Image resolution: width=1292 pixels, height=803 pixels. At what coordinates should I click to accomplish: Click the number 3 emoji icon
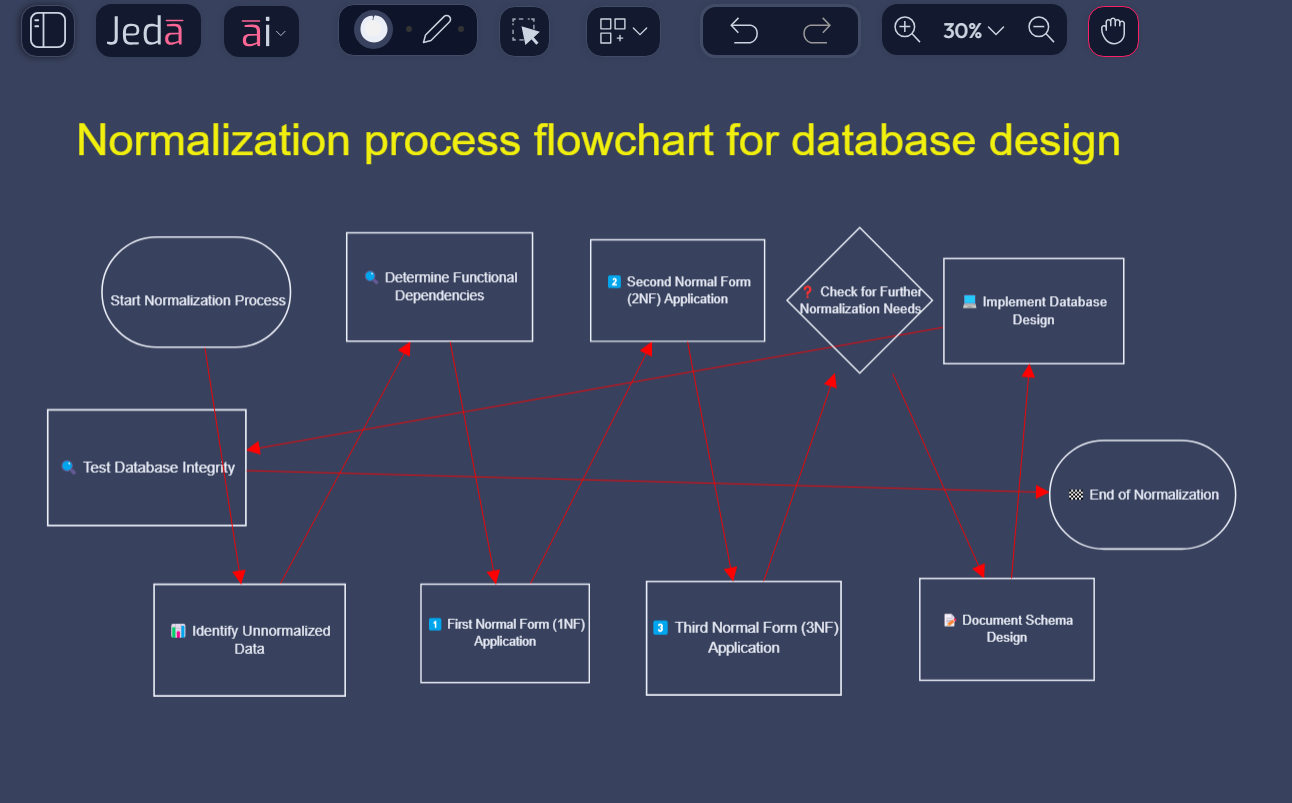pyautogui.click(x=660, y=628)
